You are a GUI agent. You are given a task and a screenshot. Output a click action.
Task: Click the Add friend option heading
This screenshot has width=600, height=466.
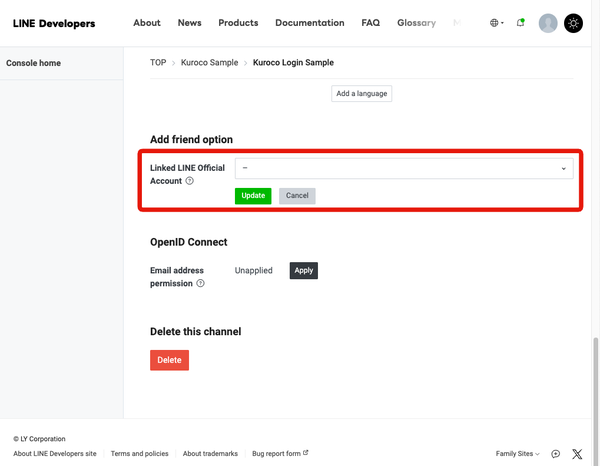[191, 140]
